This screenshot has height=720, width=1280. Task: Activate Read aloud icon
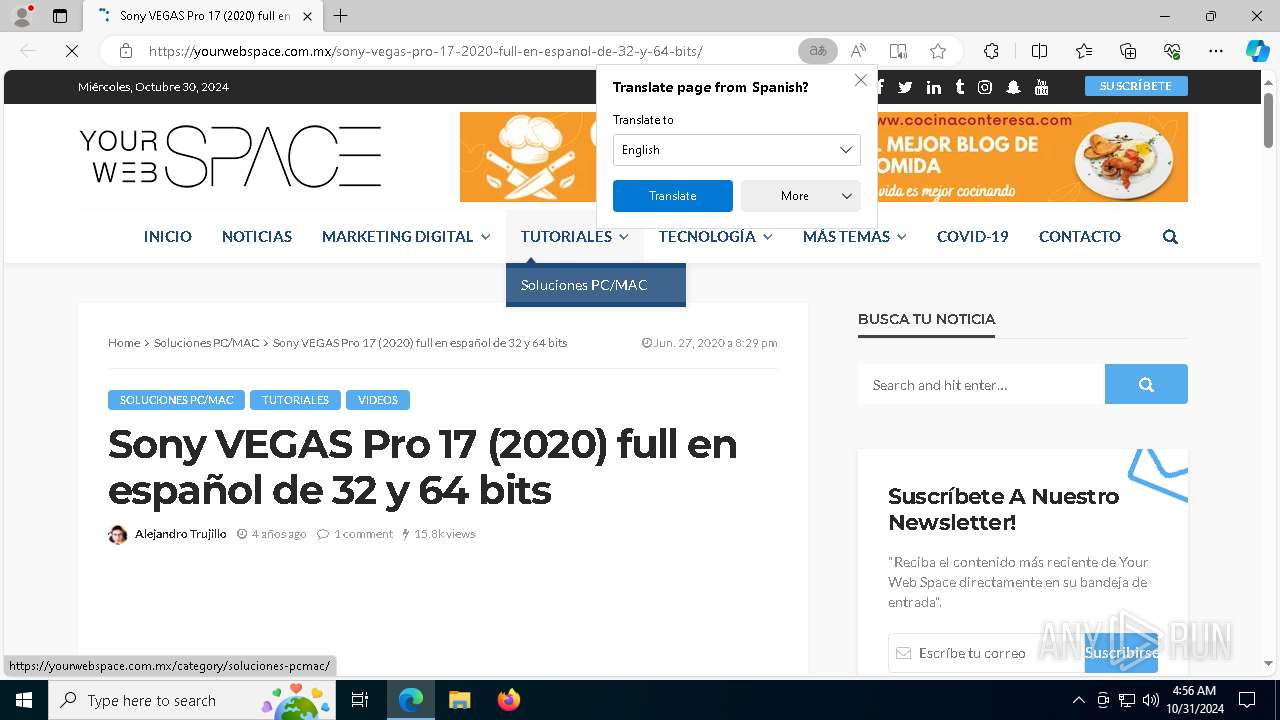[858, 51]
